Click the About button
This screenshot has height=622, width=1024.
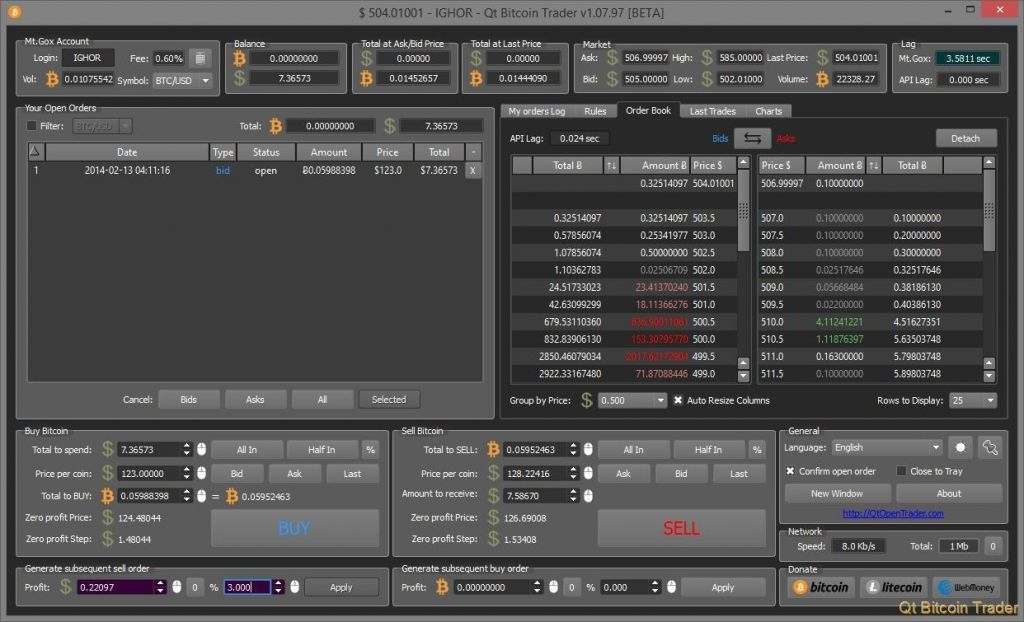pyautogui.click(x=949, y=493)
